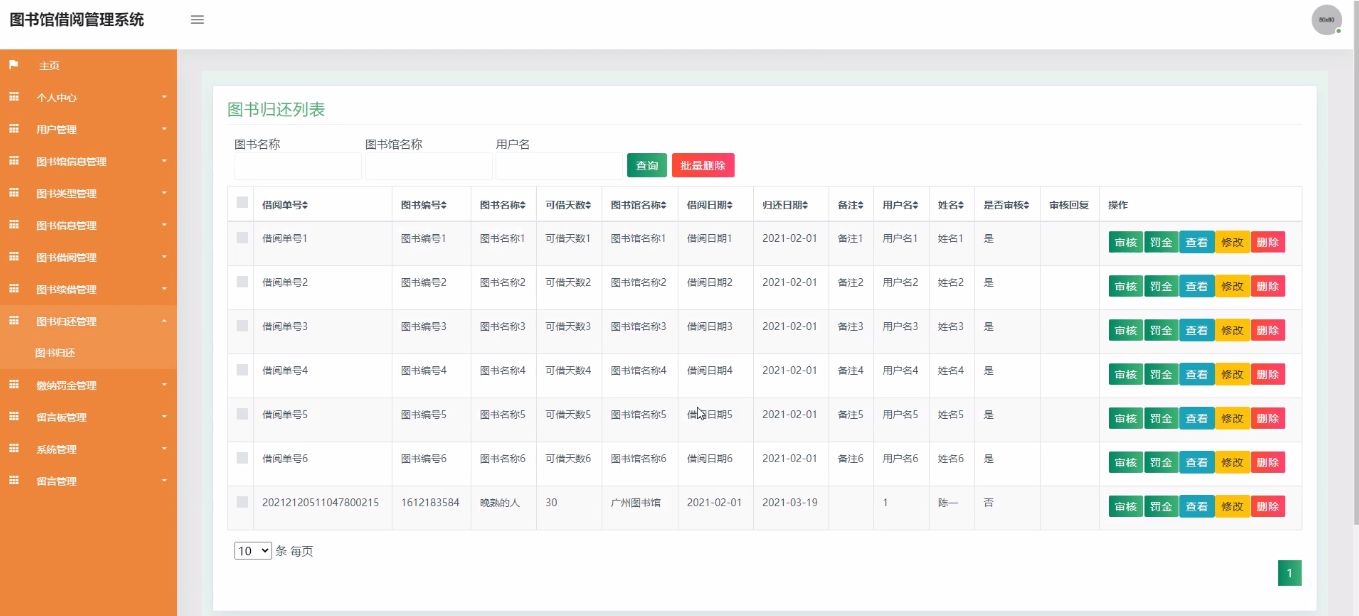Click the grid icon beside 图书信息管理

click(14, 225)
